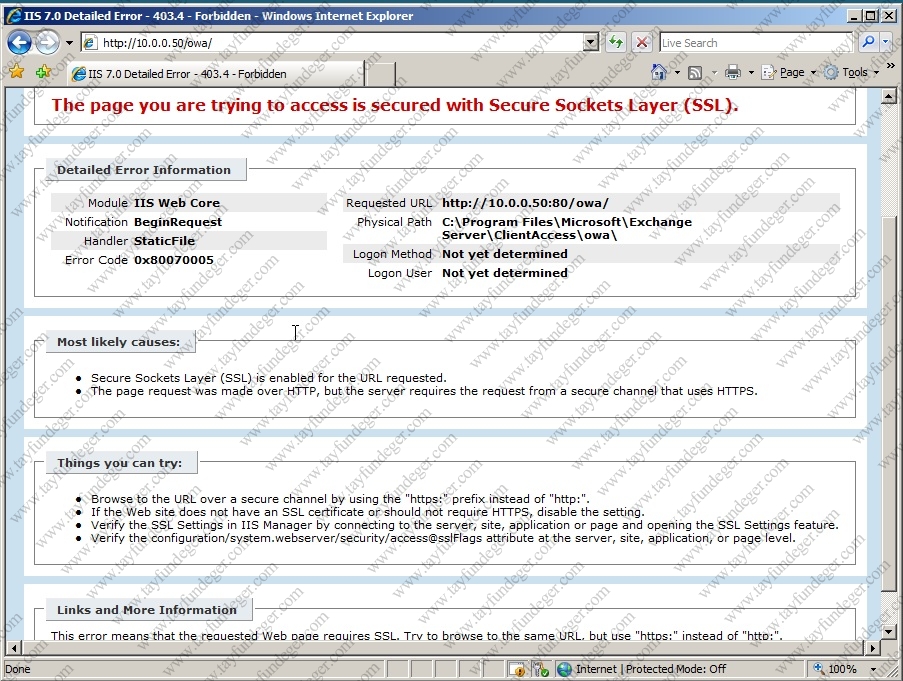903x681 pixels.
Task: Click the Home icon in the command bar
Action: tap(659, 72)
